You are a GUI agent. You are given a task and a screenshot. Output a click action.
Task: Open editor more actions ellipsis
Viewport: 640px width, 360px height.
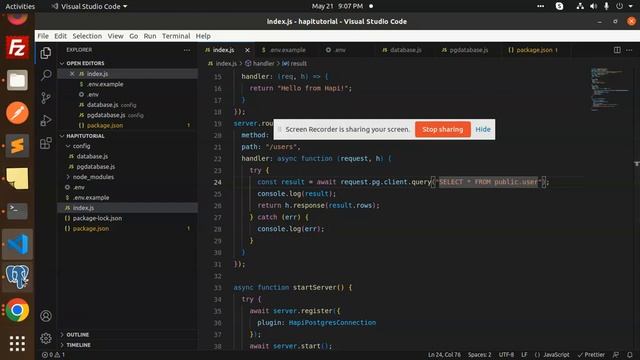pyautogui.click(x=629, y=50)
